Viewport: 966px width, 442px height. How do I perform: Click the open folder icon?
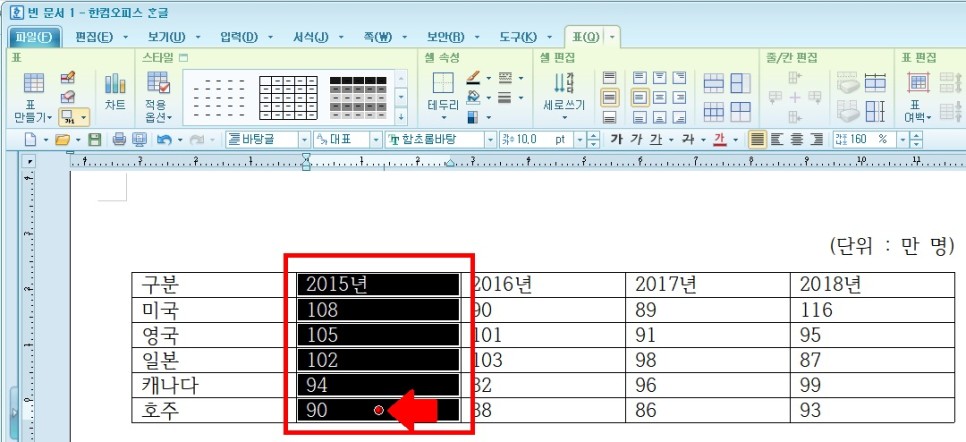pyautogui.click(x=62, y=140)
